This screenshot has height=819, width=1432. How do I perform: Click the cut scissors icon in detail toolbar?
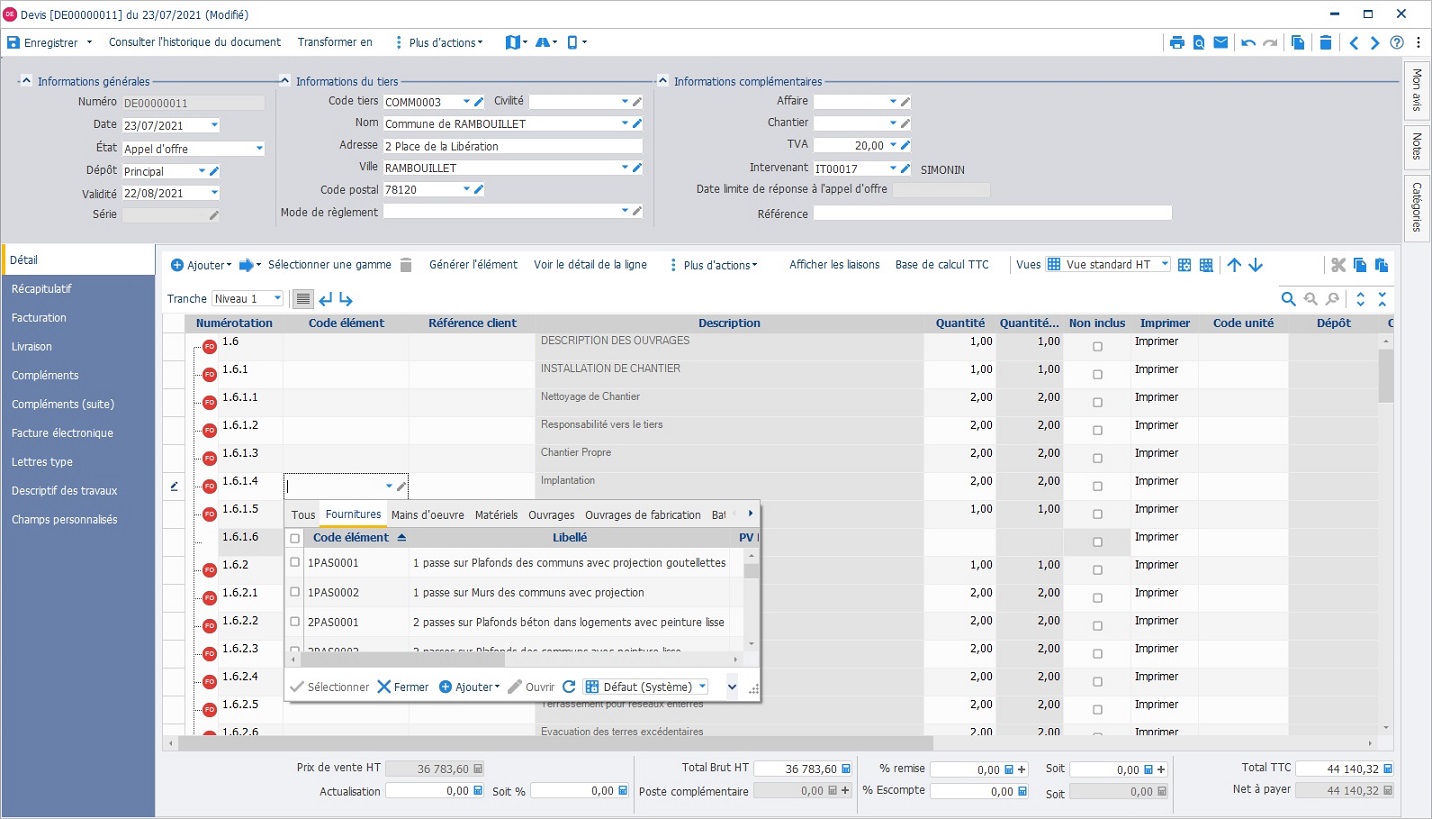pos(1338,265)
